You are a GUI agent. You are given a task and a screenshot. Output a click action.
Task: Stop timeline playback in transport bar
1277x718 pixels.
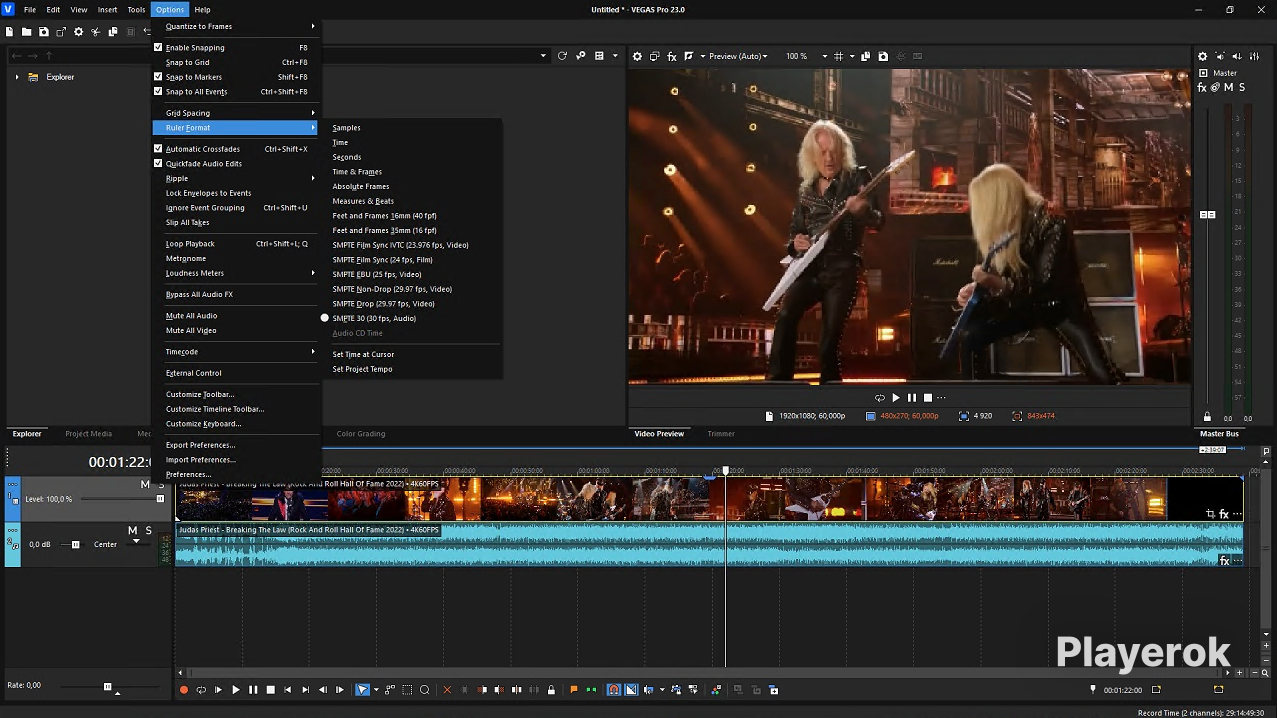click(x=270, y=690)
